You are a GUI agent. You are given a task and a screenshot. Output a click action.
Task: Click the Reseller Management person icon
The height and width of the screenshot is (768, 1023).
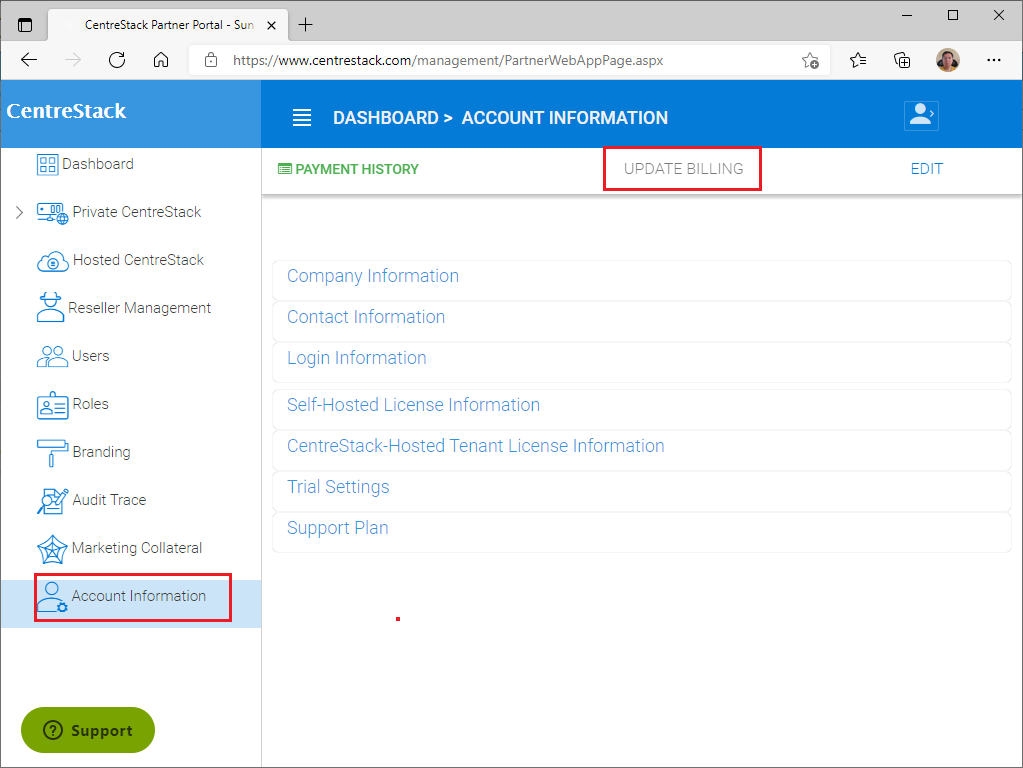click(x=50, y=307)
